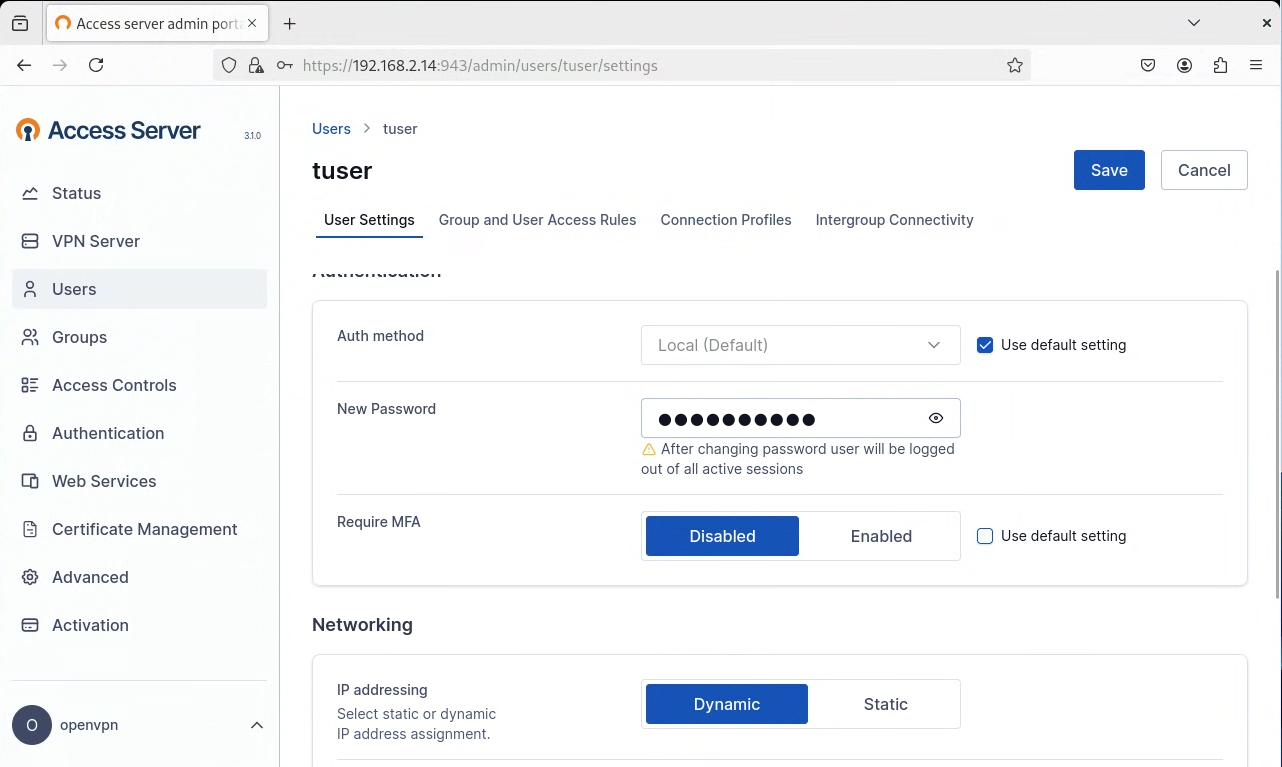Viewport: 1282px width, 767px height.
Task: Go back with browser back arrow
Action: click(x=24, y=65)
